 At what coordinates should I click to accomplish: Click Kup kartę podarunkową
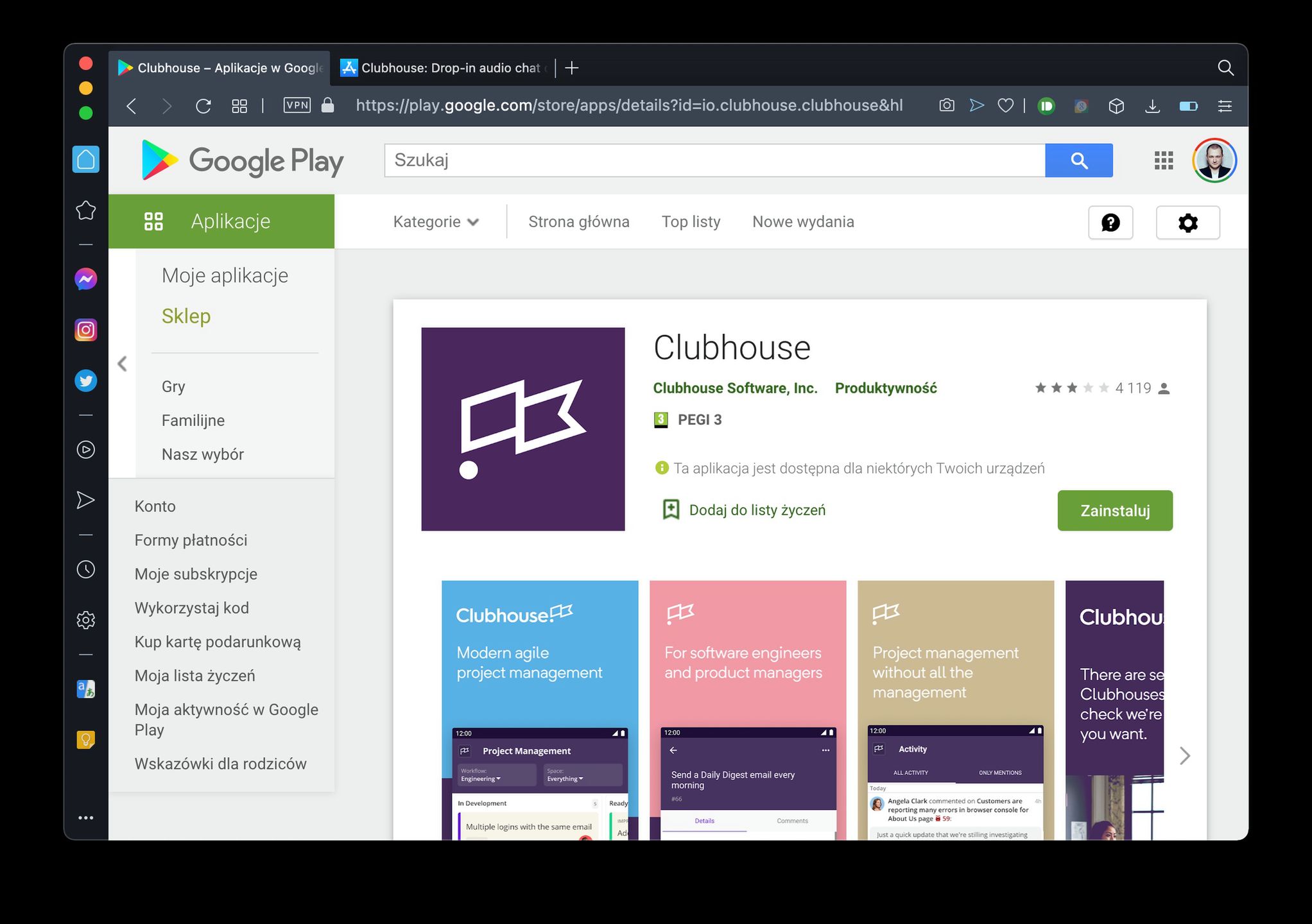click(x=218, y=642)
